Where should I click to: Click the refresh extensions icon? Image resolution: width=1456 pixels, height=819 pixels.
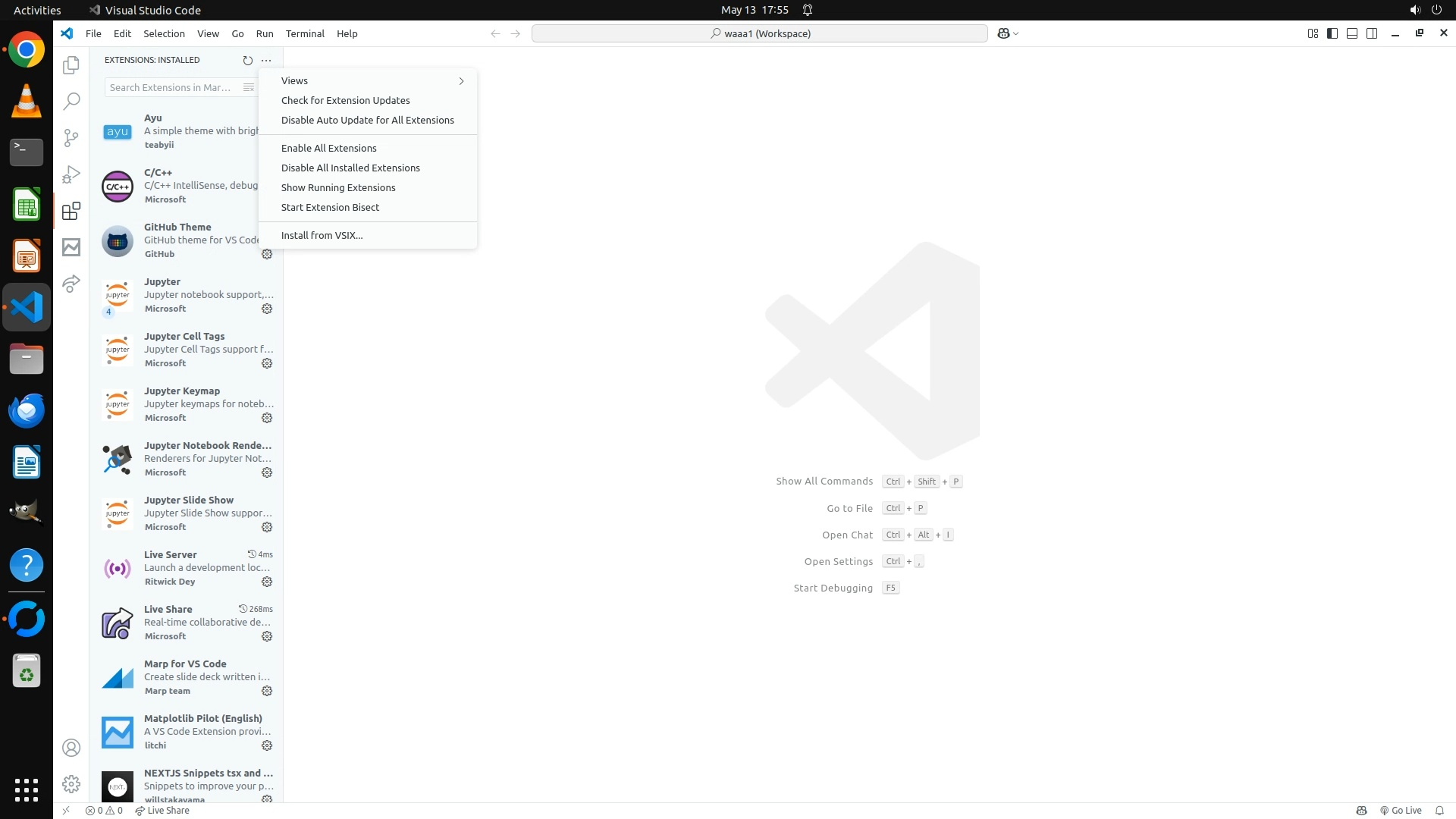click(x=247, y=60)
